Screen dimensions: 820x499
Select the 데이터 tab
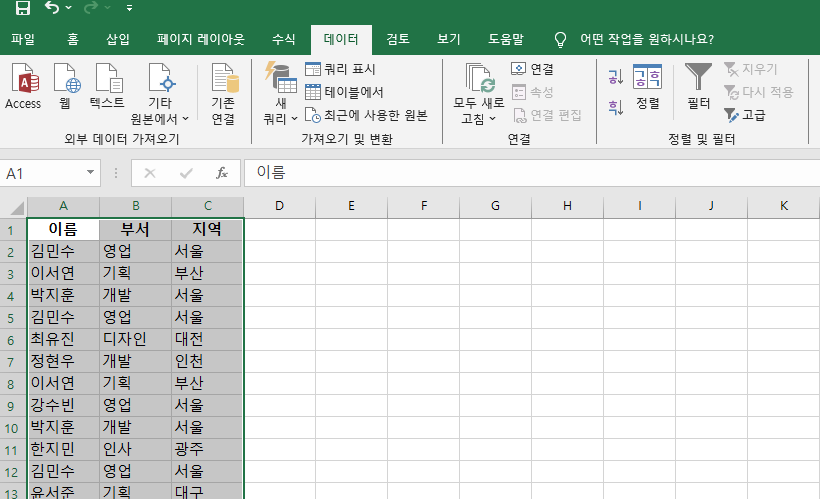point(341,39)
